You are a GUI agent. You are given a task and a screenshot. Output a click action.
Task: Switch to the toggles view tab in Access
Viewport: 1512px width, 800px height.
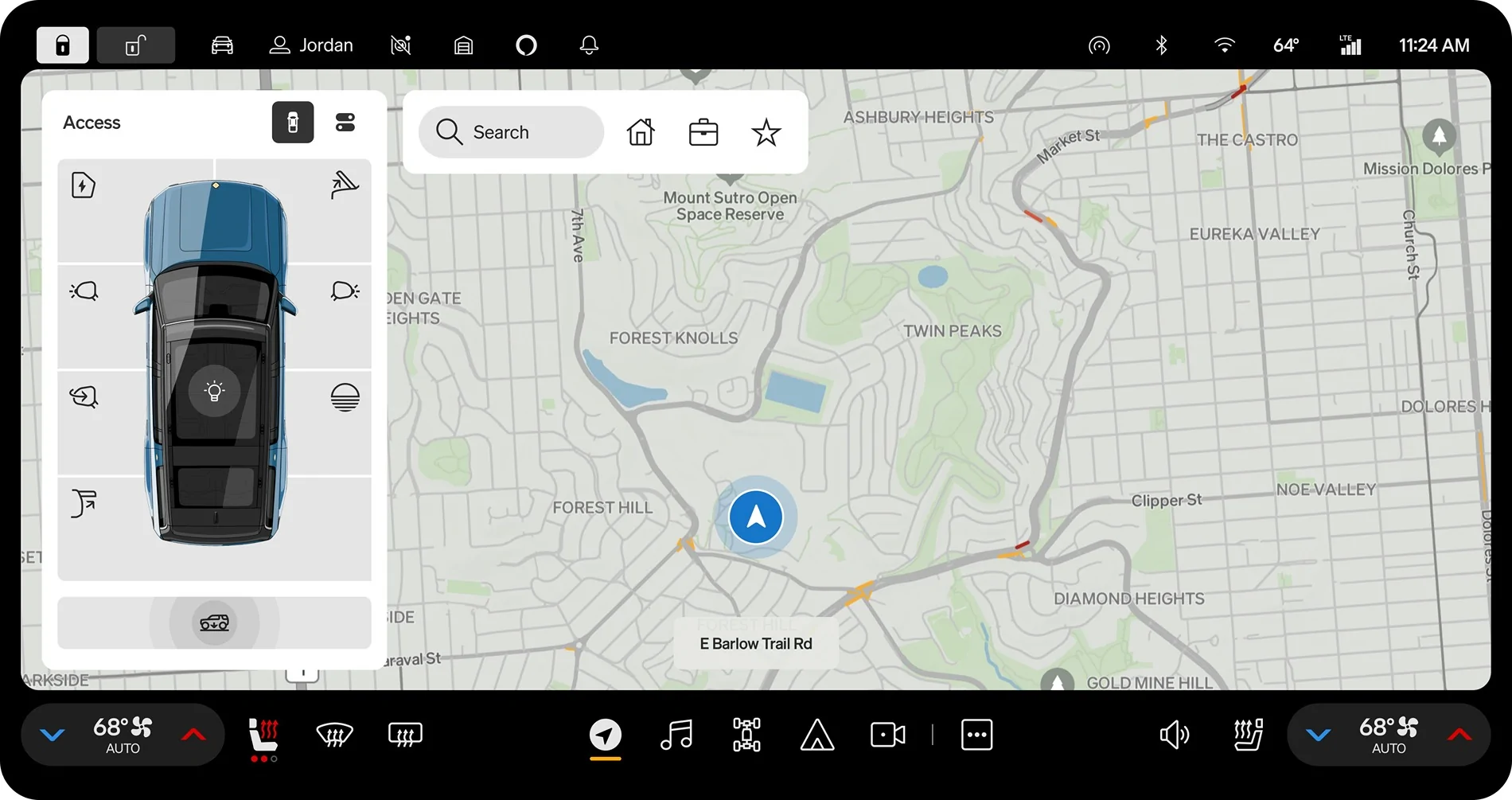click(345, 123)
